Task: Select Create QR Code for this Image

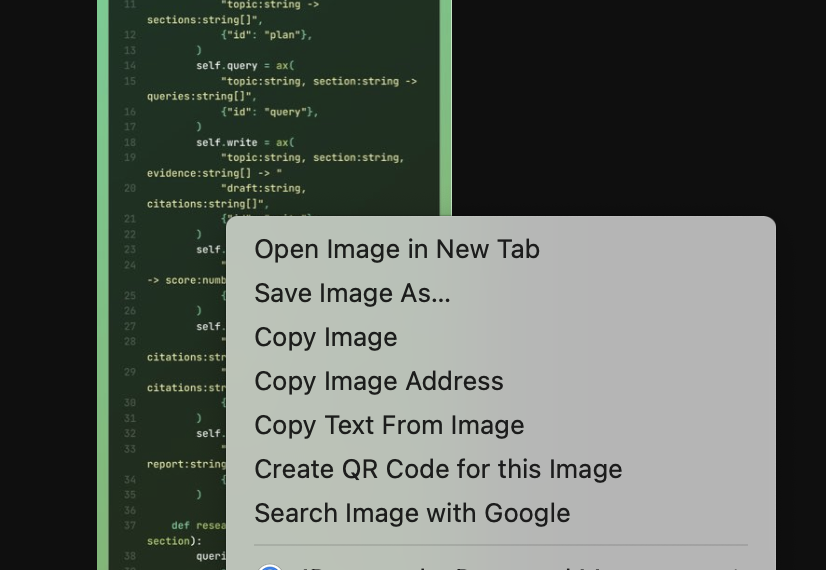Action: click(500, 469)
